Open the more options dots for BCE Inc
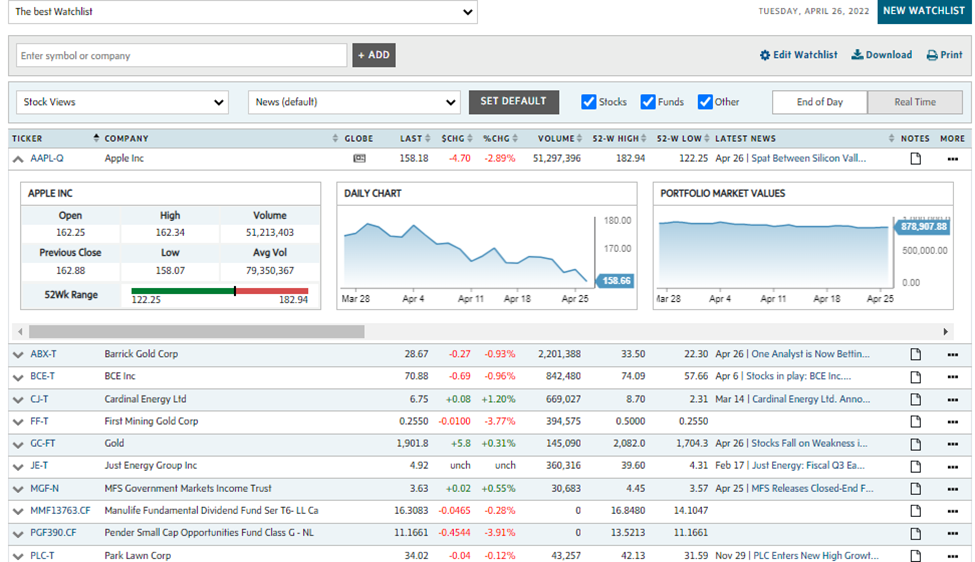This screenshot has height=562, width=975. (952, 377)
